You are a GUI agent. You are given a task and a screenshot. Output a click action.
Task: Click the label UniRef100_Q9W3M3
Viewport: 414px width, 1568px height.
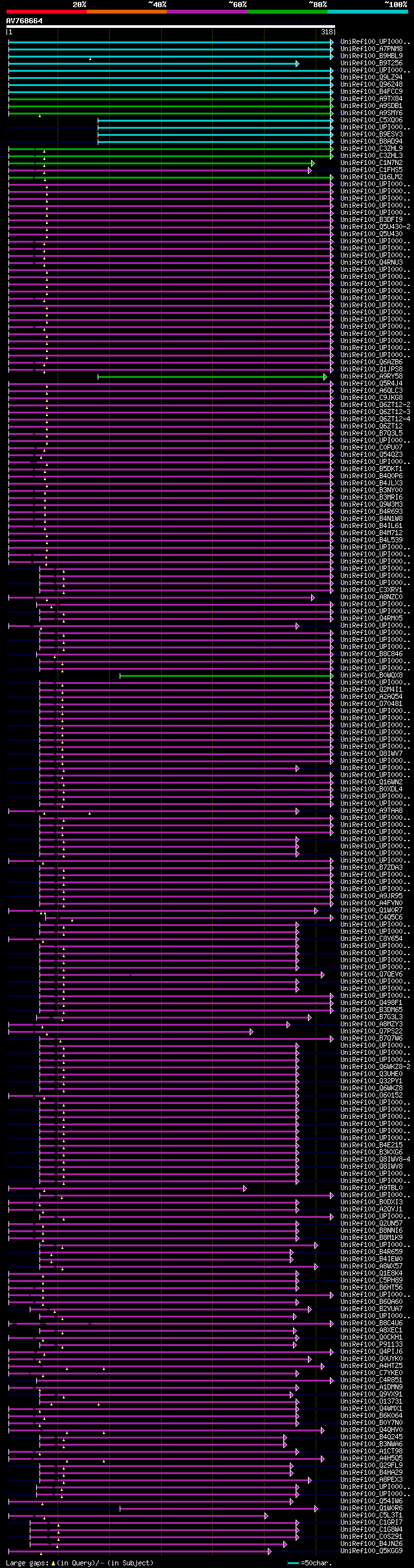pyautogui.click(x=371, y=504)
